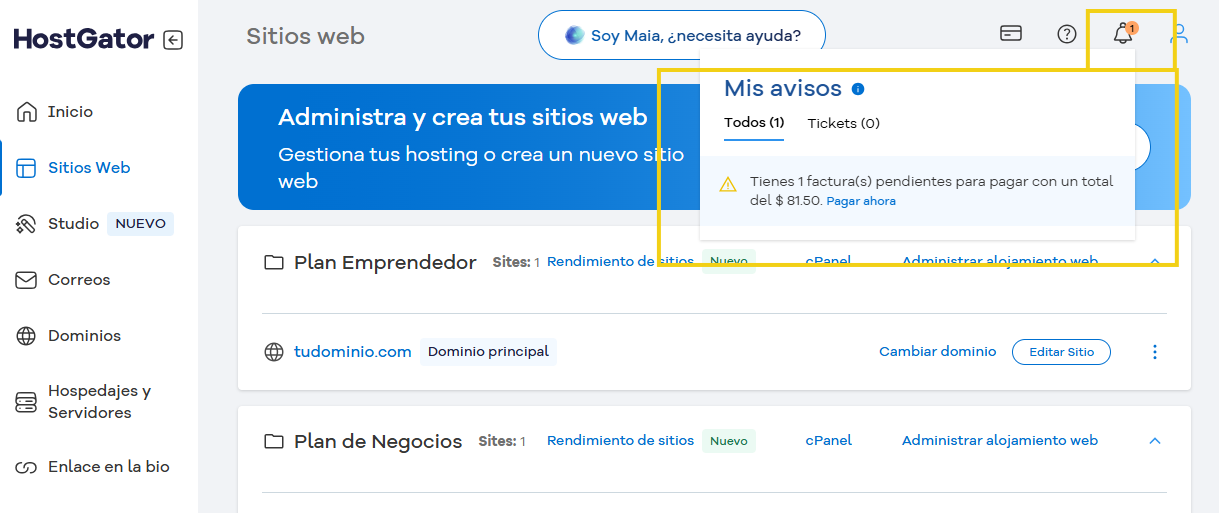
Task: Click the Mis avisos heading
Action: click(x=783, y=88)
